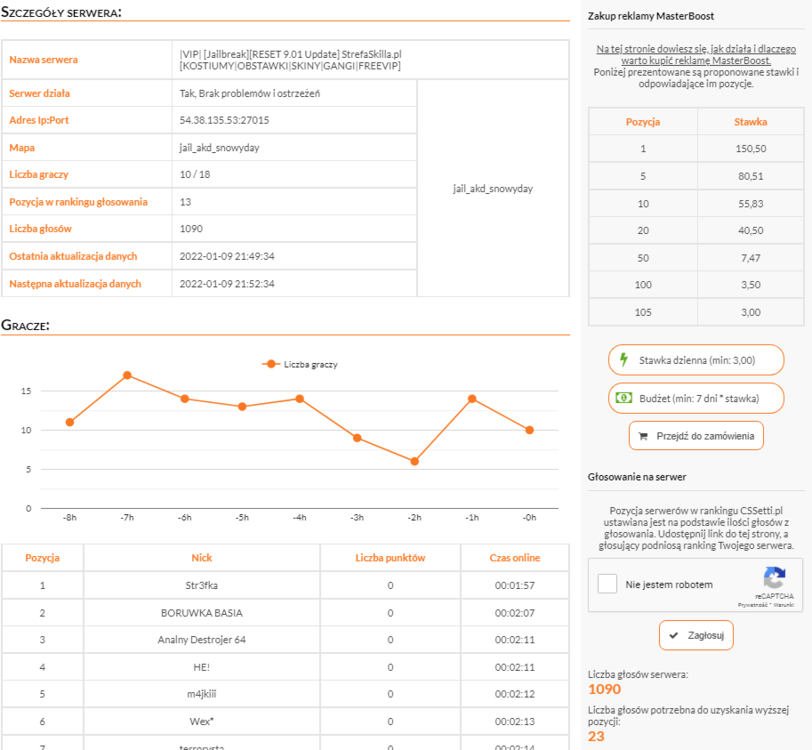Click the orange 1090 votes count
This screenshot has width=812, height=750.
pyautogui.click(x=604, y=689)
